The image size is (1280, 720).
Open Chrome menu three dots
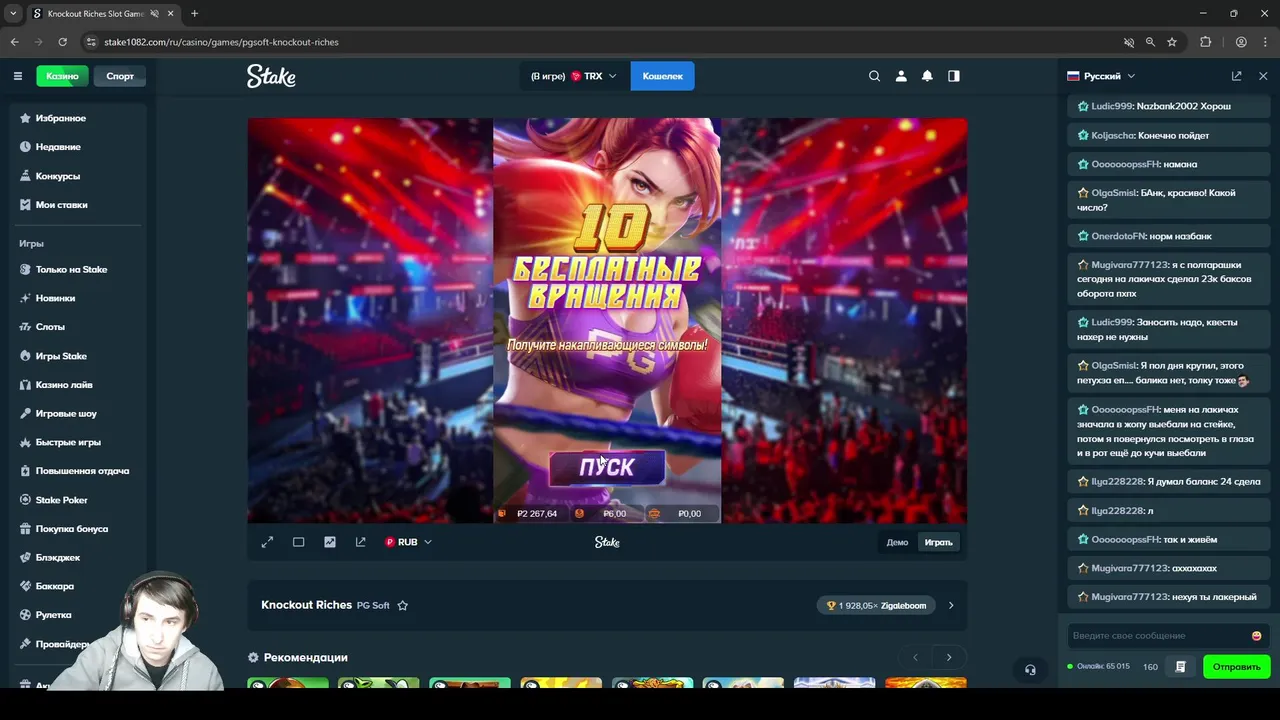pos(1264,42)
